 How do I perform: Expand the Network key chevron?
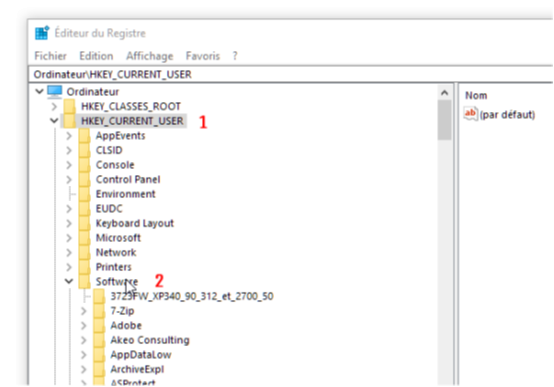[x=69, y=252]
